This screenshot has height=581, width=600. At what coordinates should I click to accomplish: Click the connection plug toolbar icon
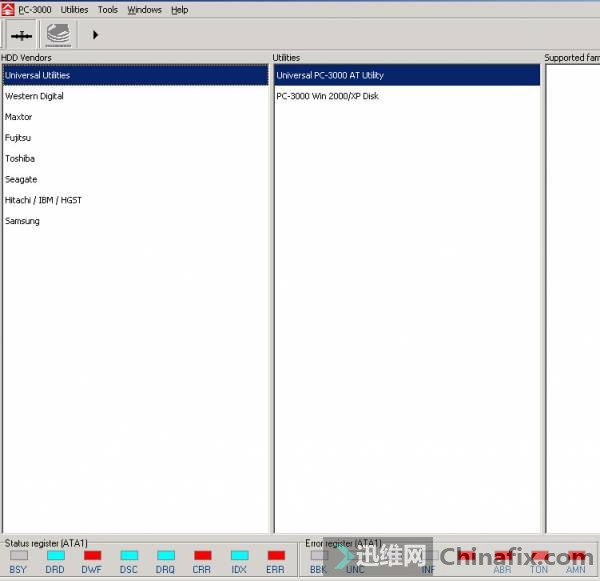(21, 36)
